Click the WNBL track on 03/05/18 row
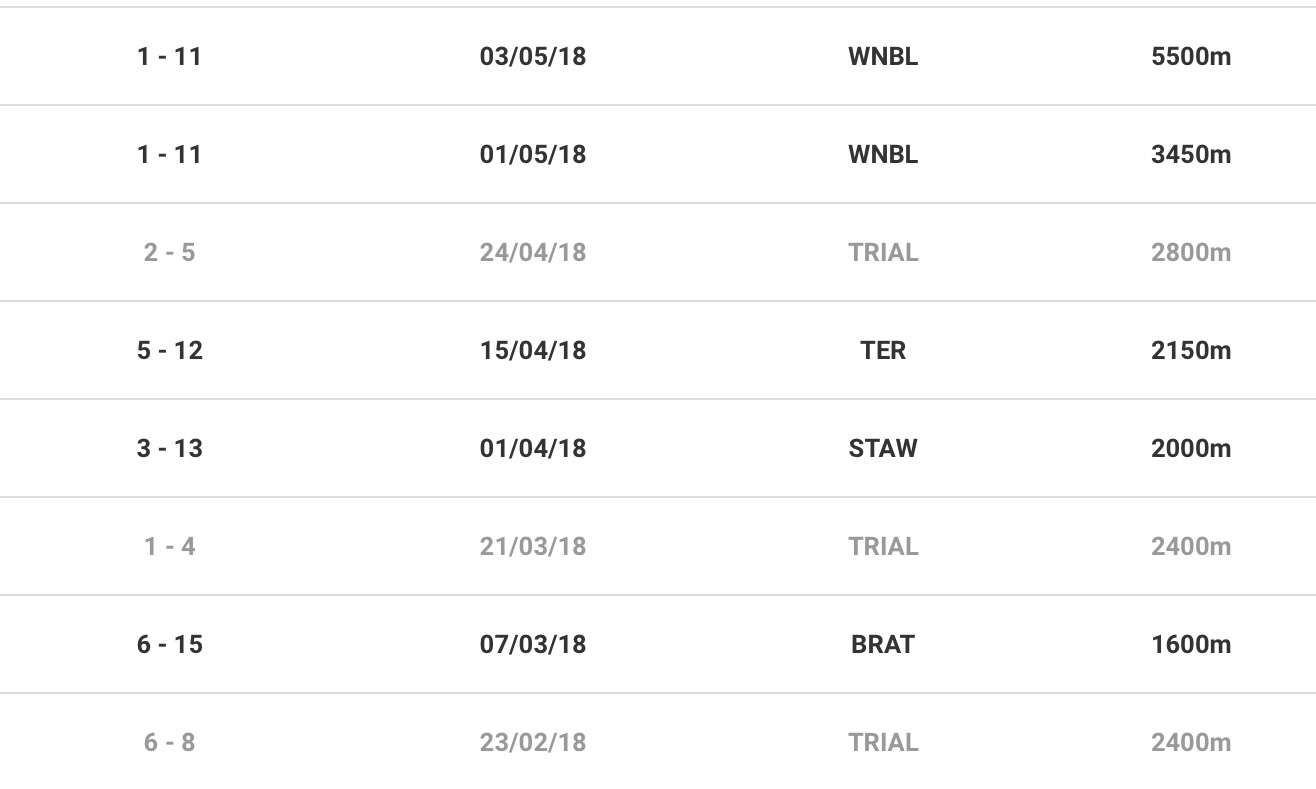1316x789 pixels. pos(882,57)
